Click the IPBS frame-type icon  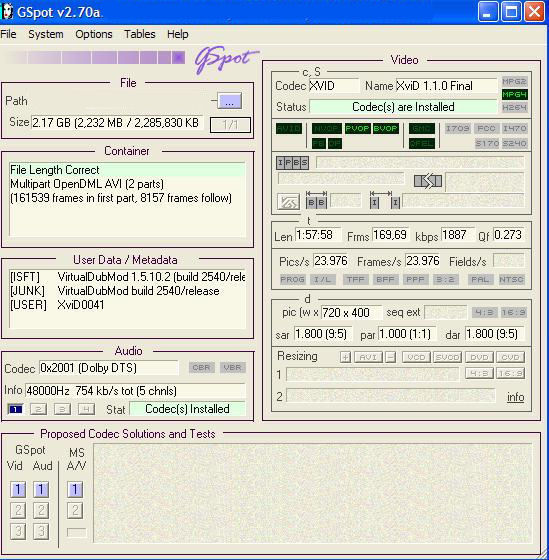point(292,163)
